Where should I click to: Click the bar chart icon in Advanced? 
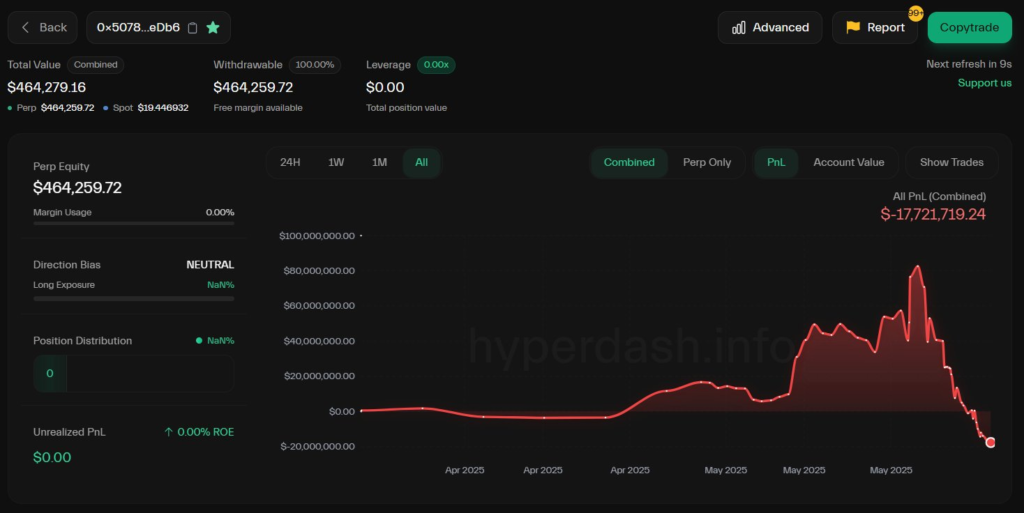[739, 28]
